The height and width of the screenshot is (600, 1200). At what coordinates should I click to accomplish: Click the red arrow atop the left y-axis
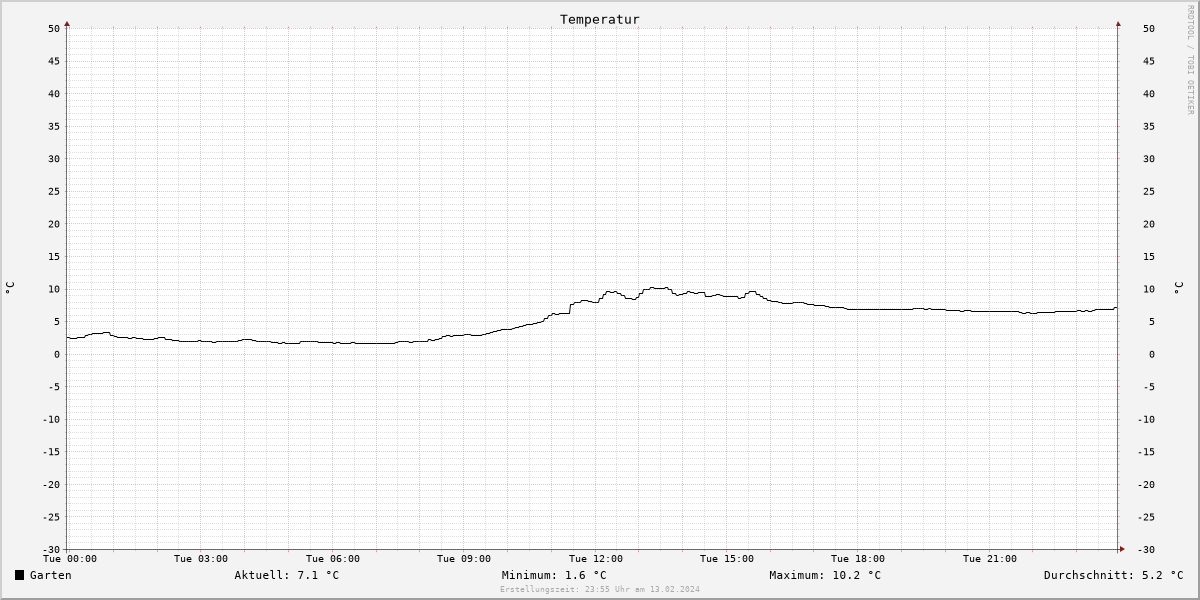pyautogui.click(x=67, y=23)
